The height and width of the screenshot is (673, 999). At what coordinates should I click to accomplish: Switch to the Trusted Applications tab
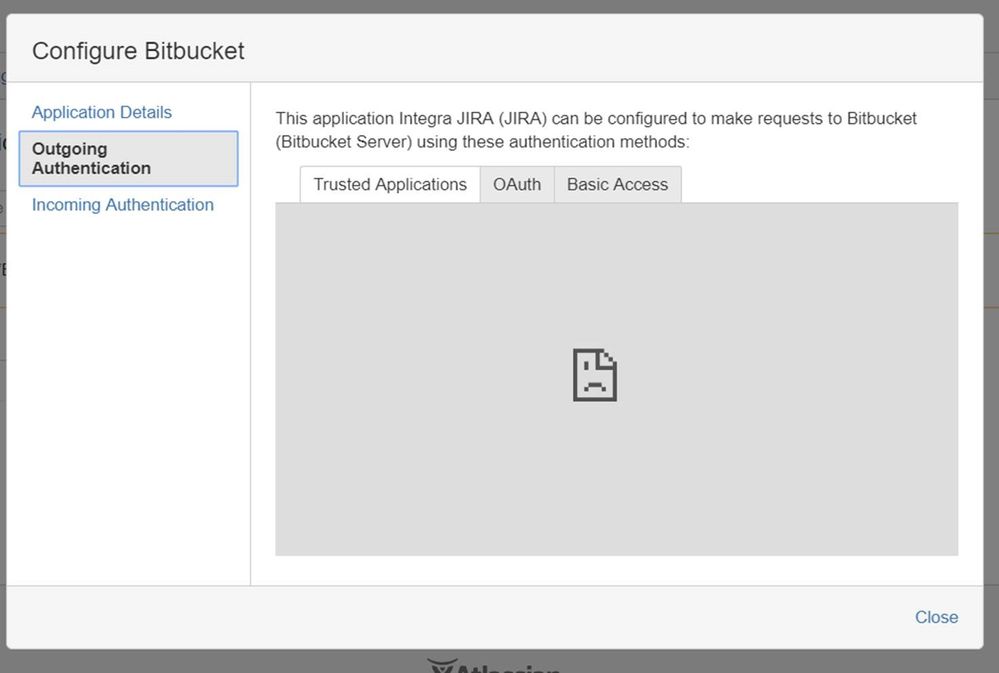tap(390, 185)
